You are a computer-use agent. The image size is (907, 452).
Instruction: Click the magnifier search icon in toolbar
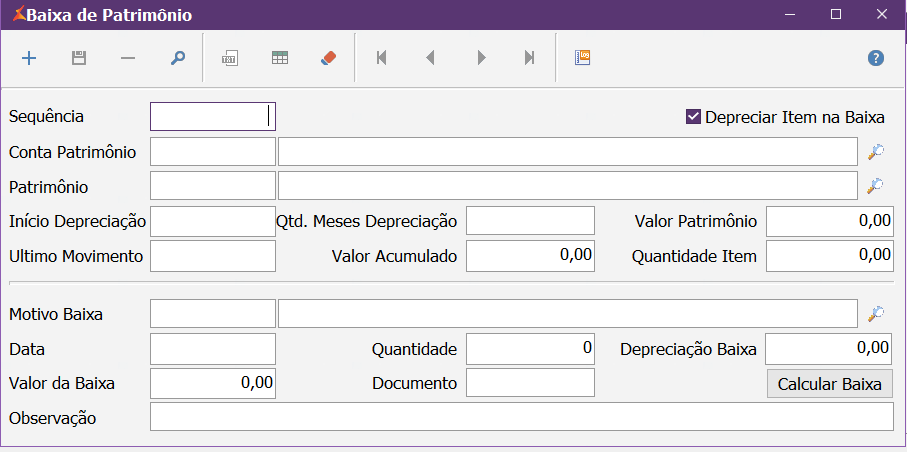click(177, 58)
